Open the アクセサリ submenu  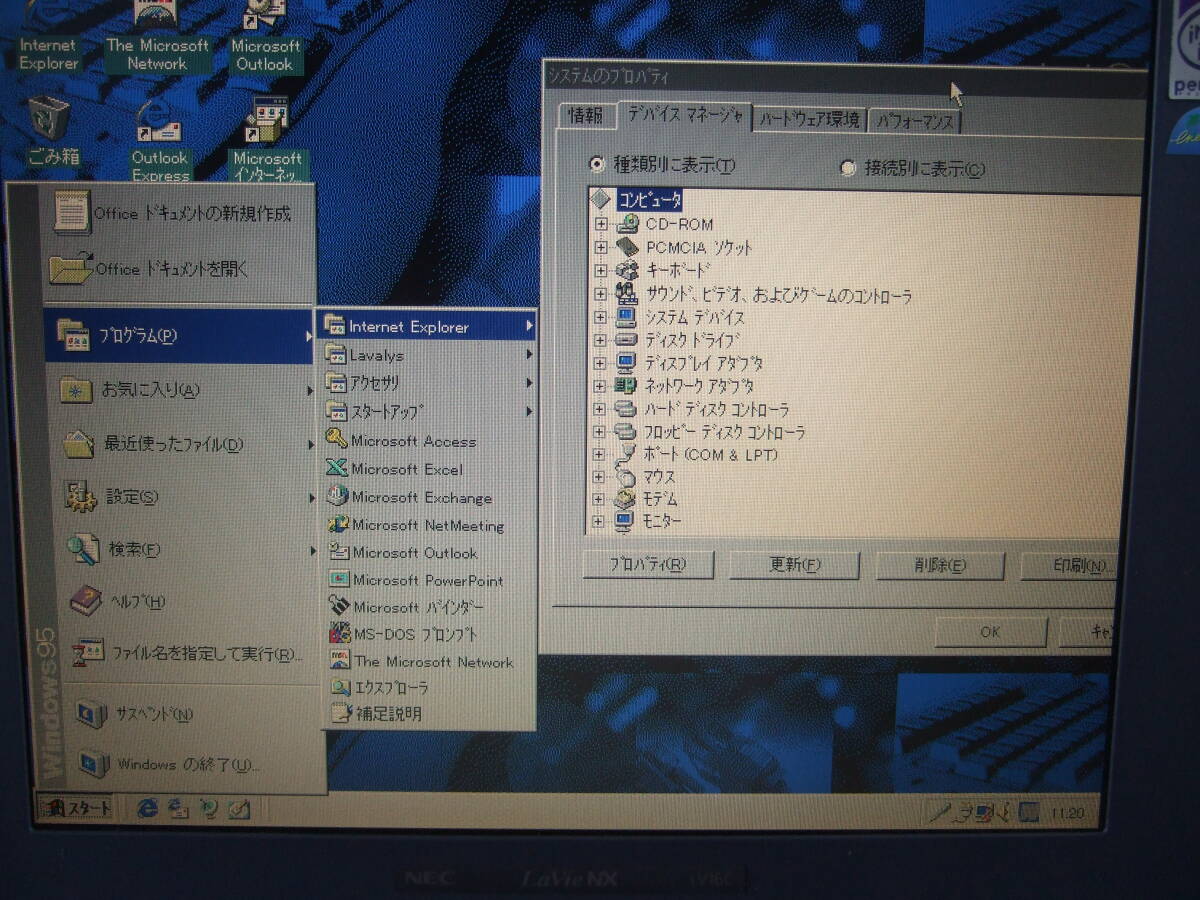[428, 383]
